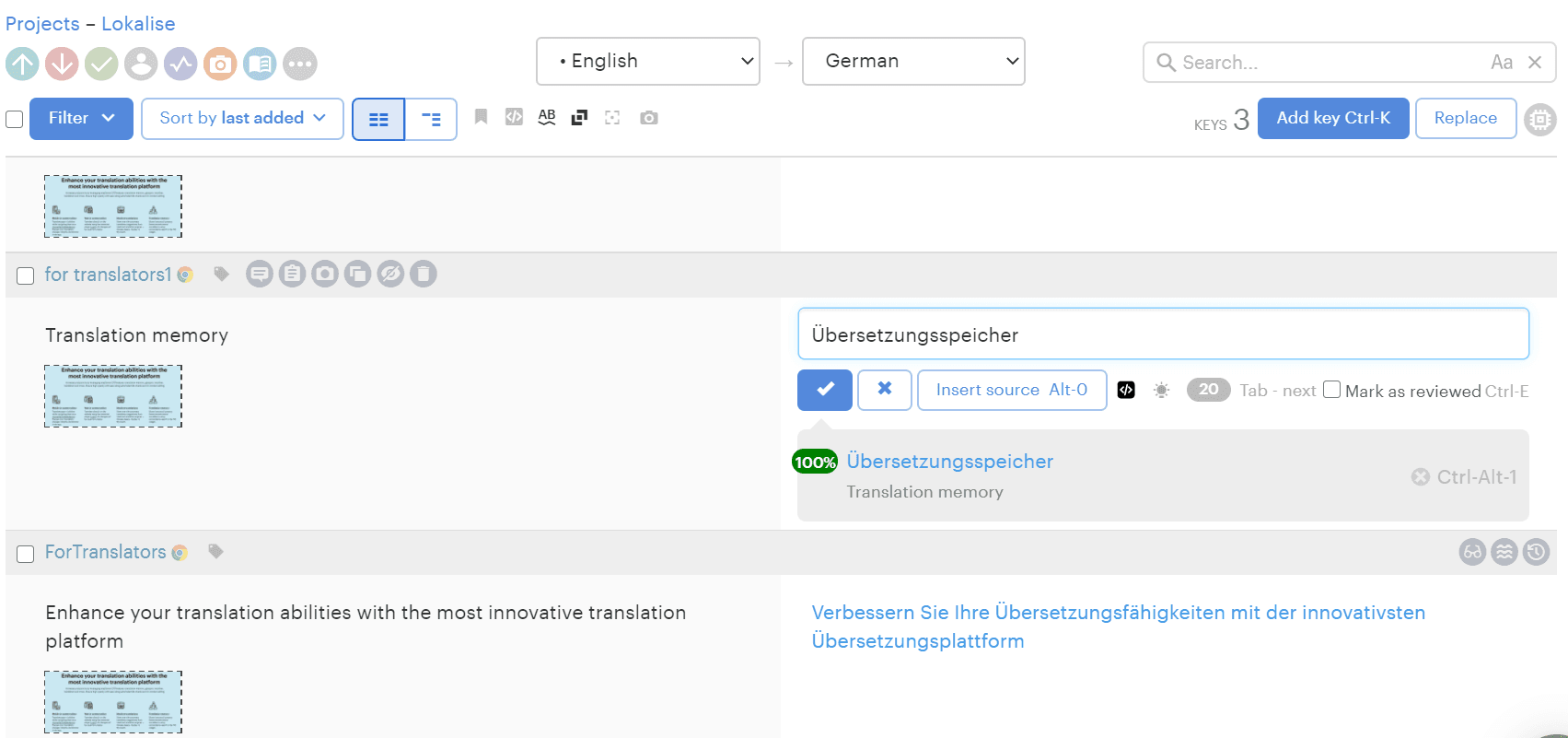Tick the ForTranslators key checkbox

26,553
